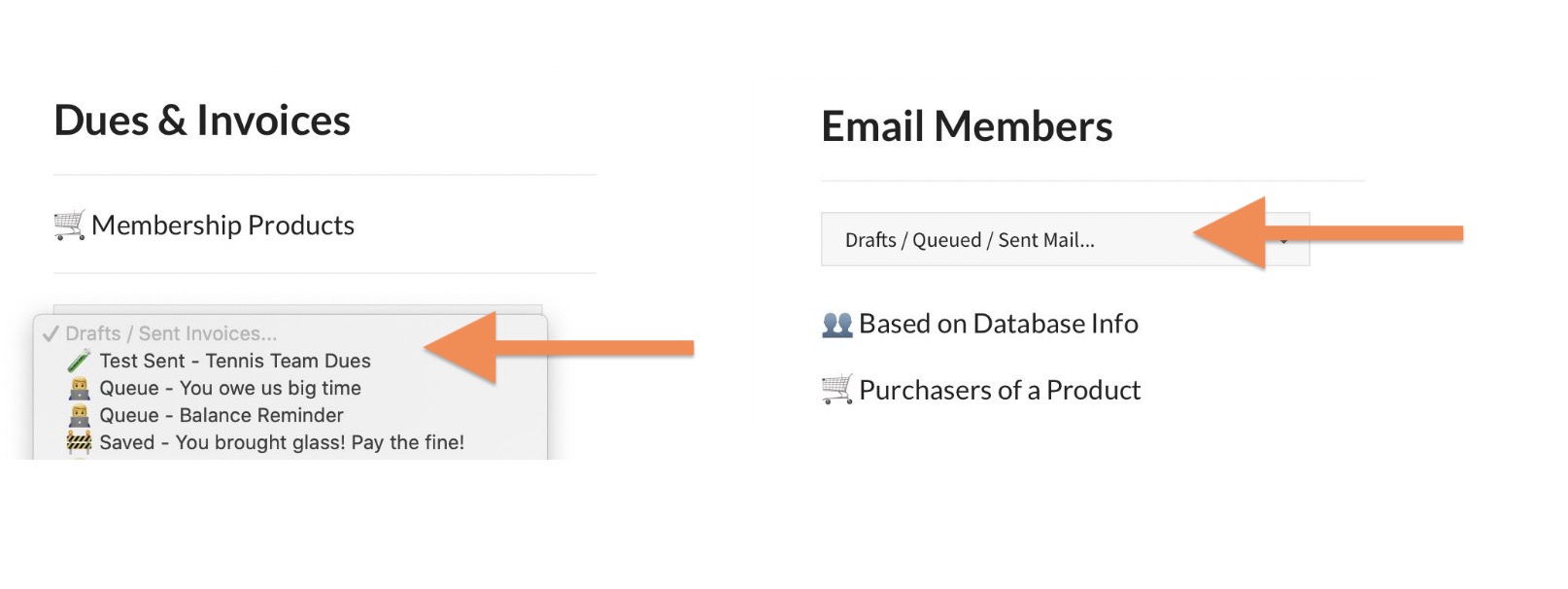Open the Based on Database Info link
Image resolution: width=1568 pixels, height=589 pixels.
pyautogui.click(x=998, y=324)
